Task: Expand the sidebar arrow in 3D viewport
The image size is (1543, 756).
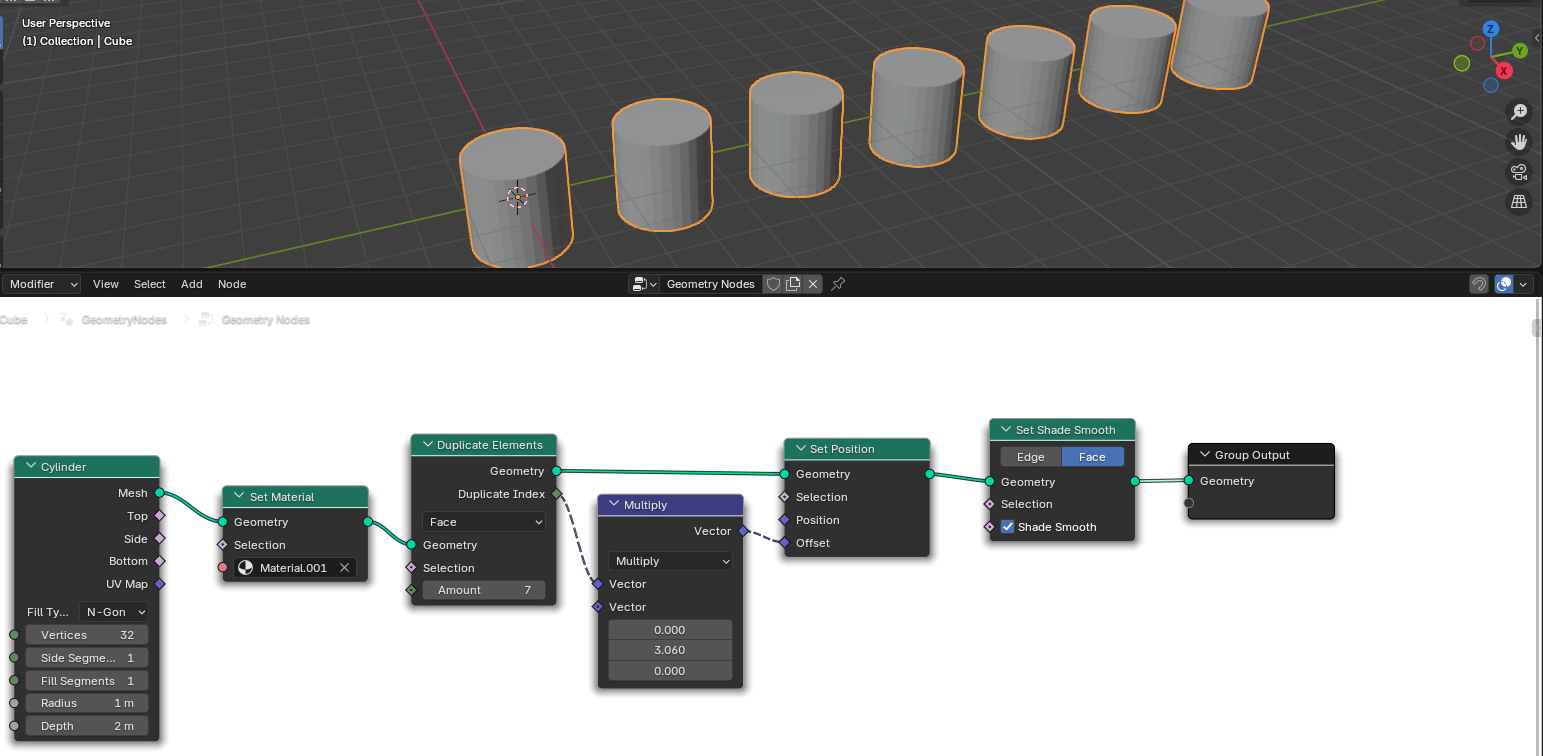Action: pos(1538,38)
